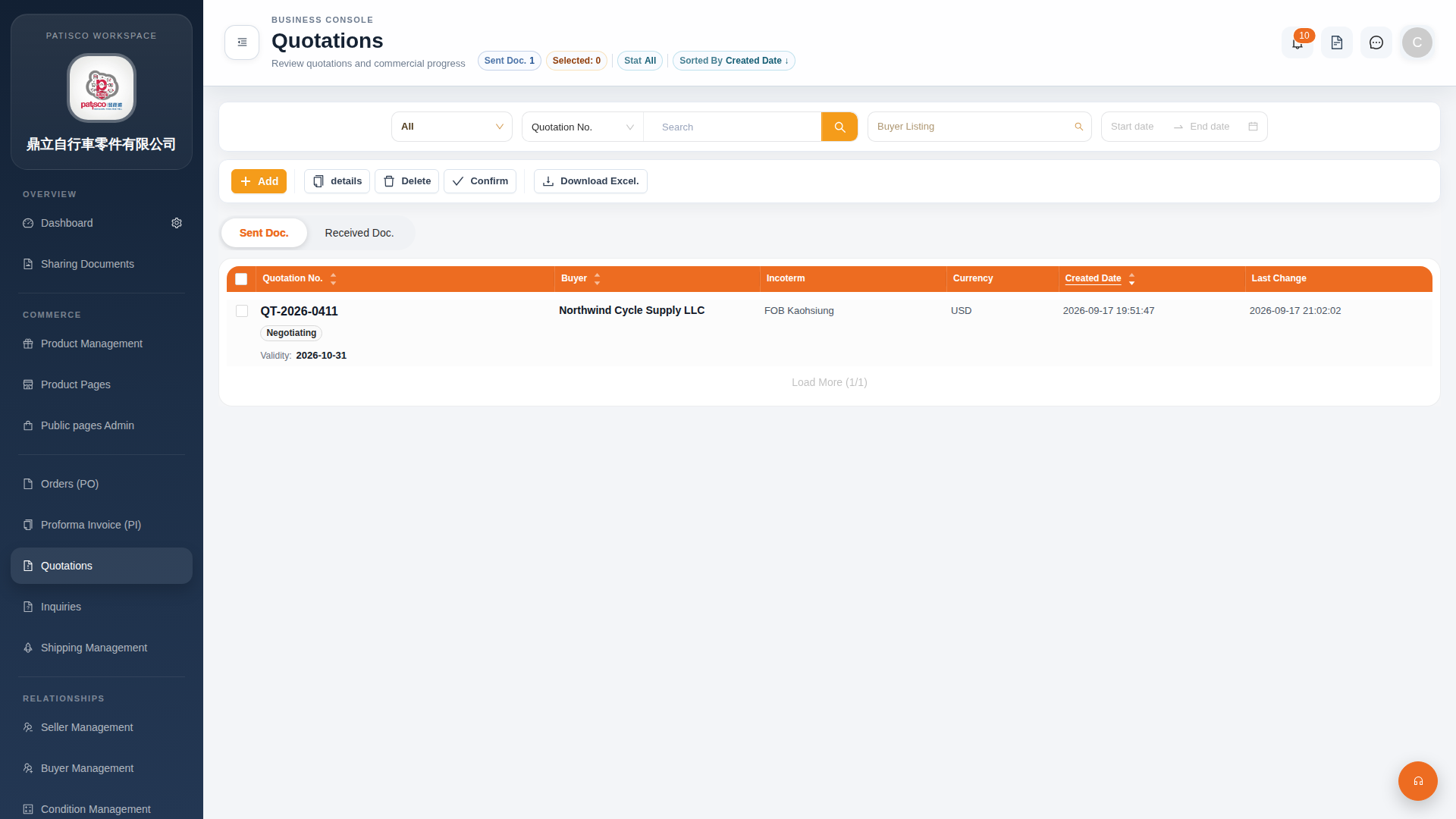Expand the All status dropdown
This screenshot has height=819, width=1456.
[452, 127]
